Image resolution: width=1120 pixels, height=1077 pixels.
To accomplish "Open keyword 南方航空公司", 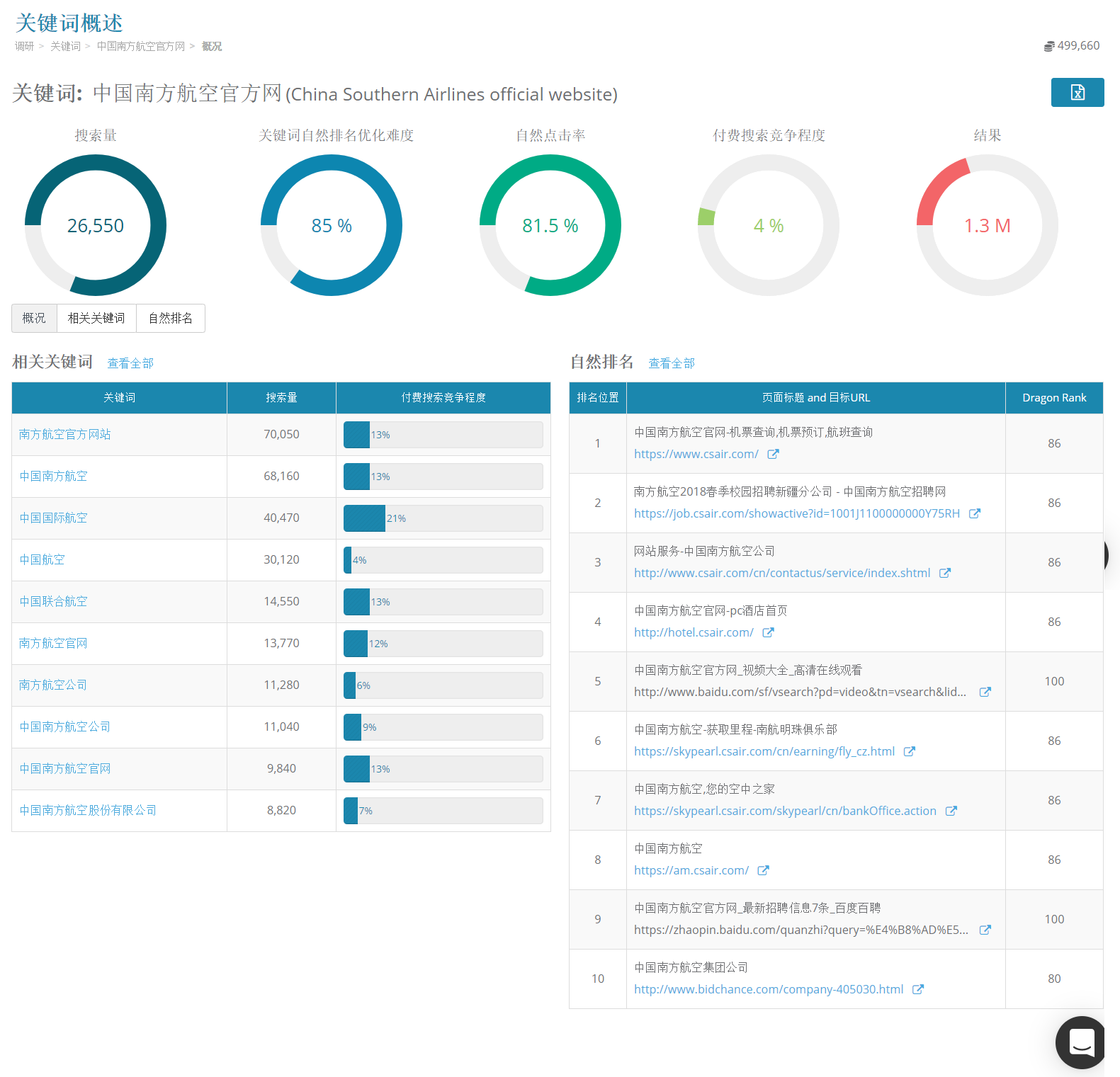I will click(x=54, y=685).
